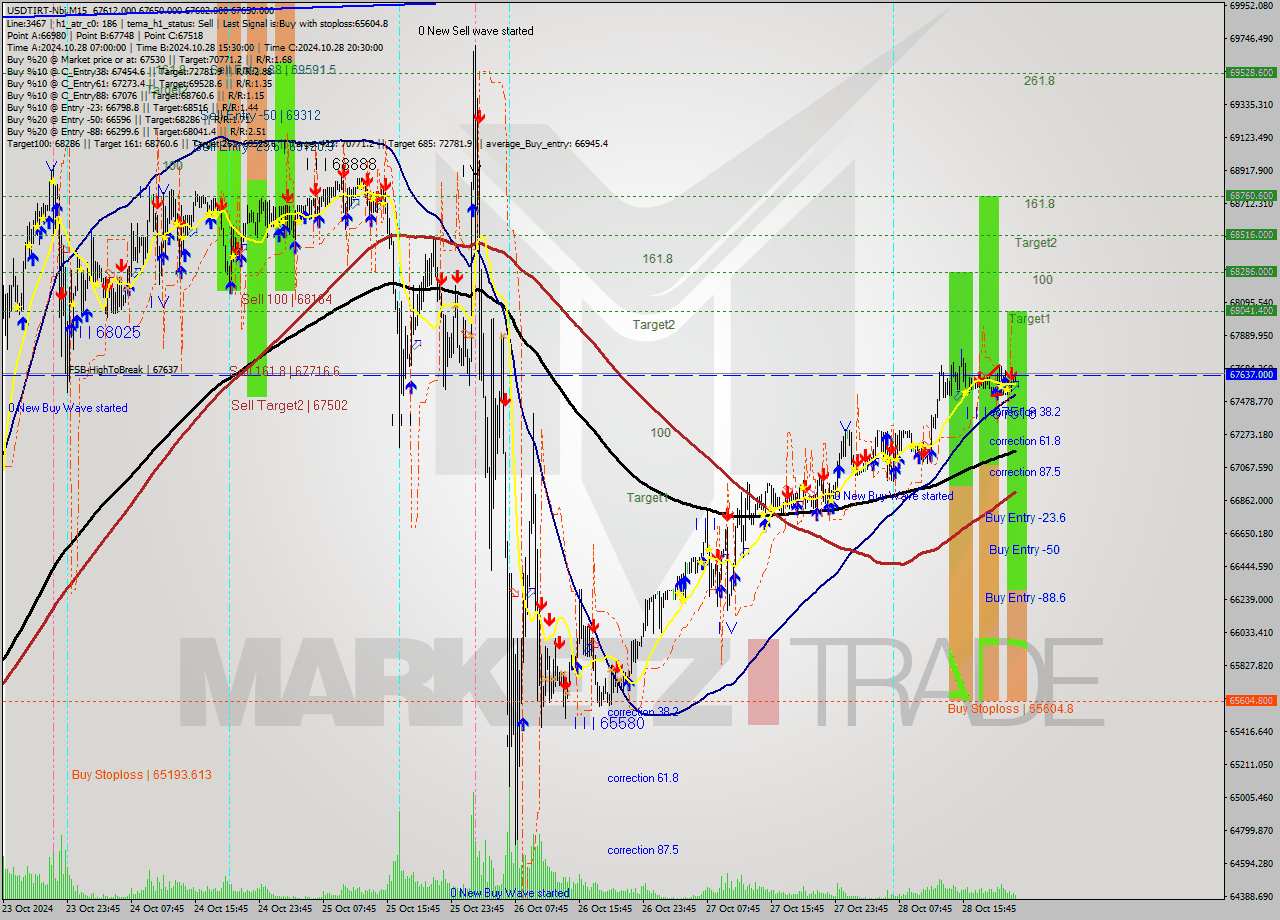
Task: Click '28 Oct 15:45' on the time axis
Action: (989, 909)
